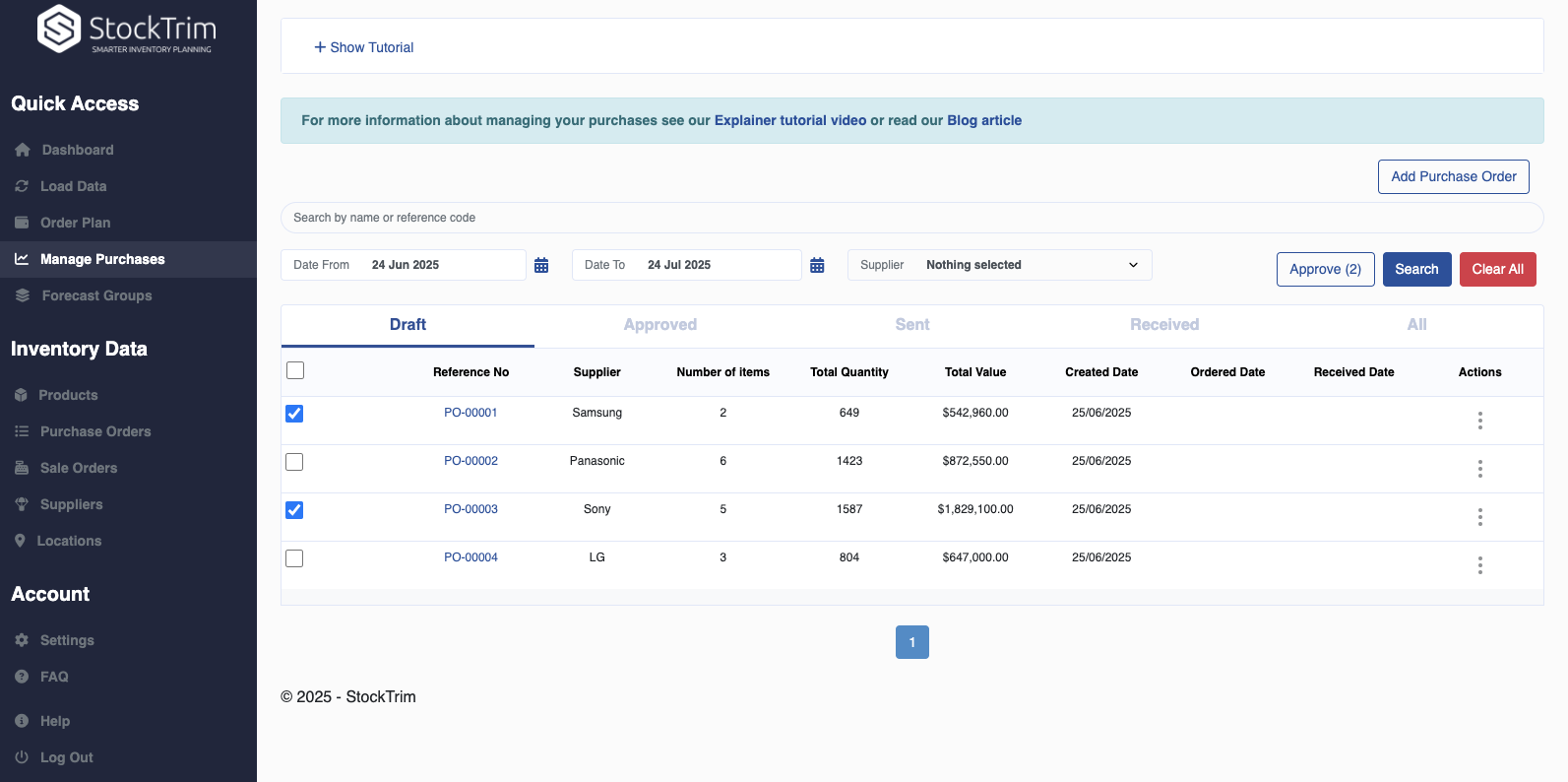Click the Supplier column header
Image resolution: width=1568 pixels, height=782 pixels.
(597, 372)
